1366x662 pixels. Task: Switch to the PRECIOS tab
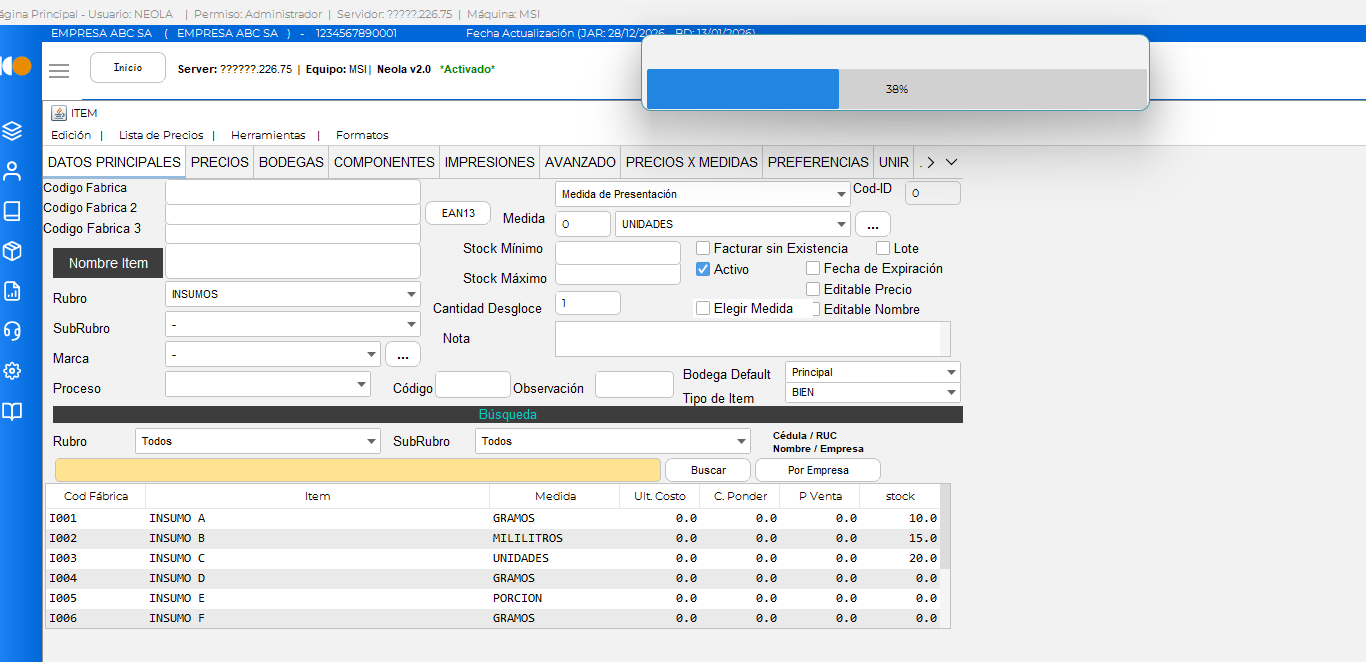coord(219,162)
